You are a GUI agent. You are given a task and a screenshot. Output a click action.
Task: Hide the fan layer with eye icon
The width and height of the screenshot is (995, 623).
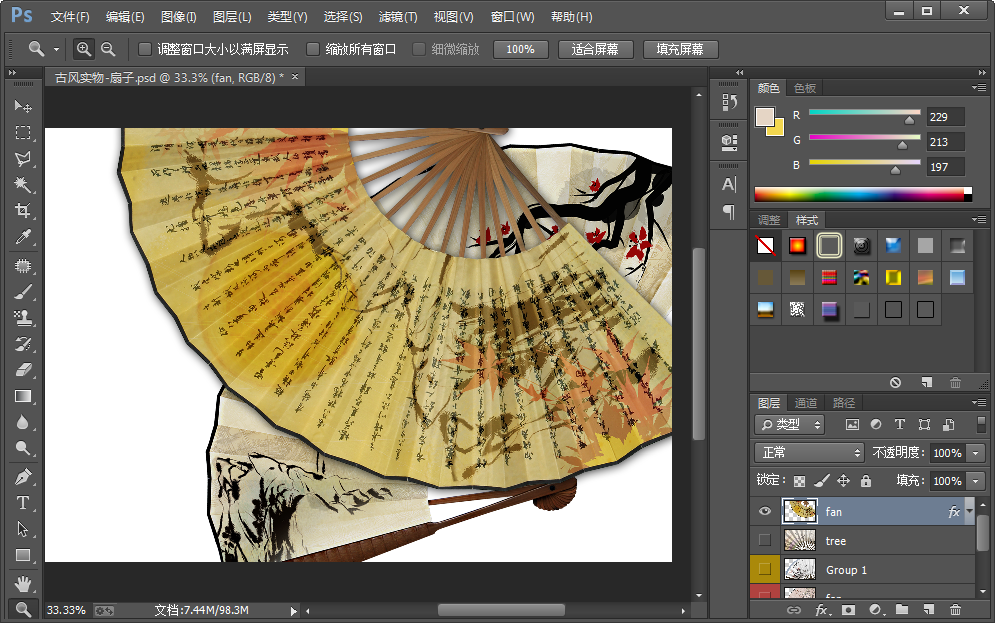(765, 511)
